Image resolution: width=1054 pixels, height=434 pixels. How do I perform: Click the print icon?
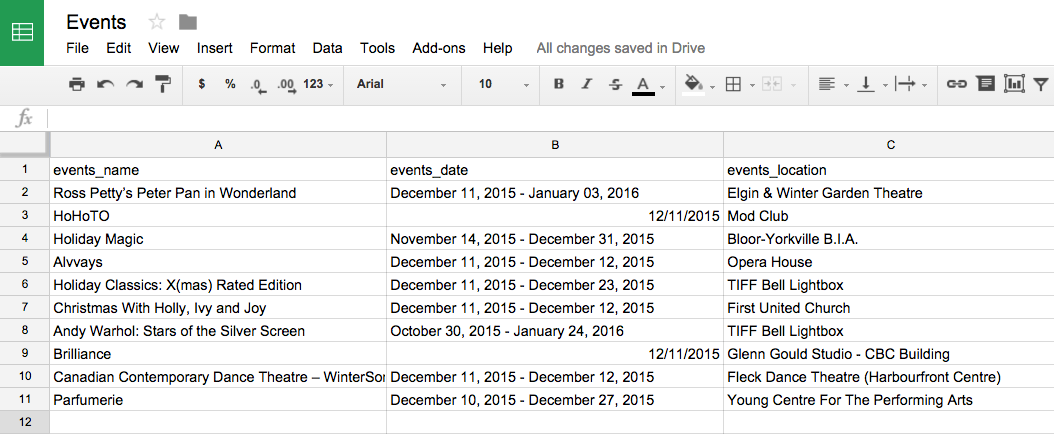click(77, 84)
